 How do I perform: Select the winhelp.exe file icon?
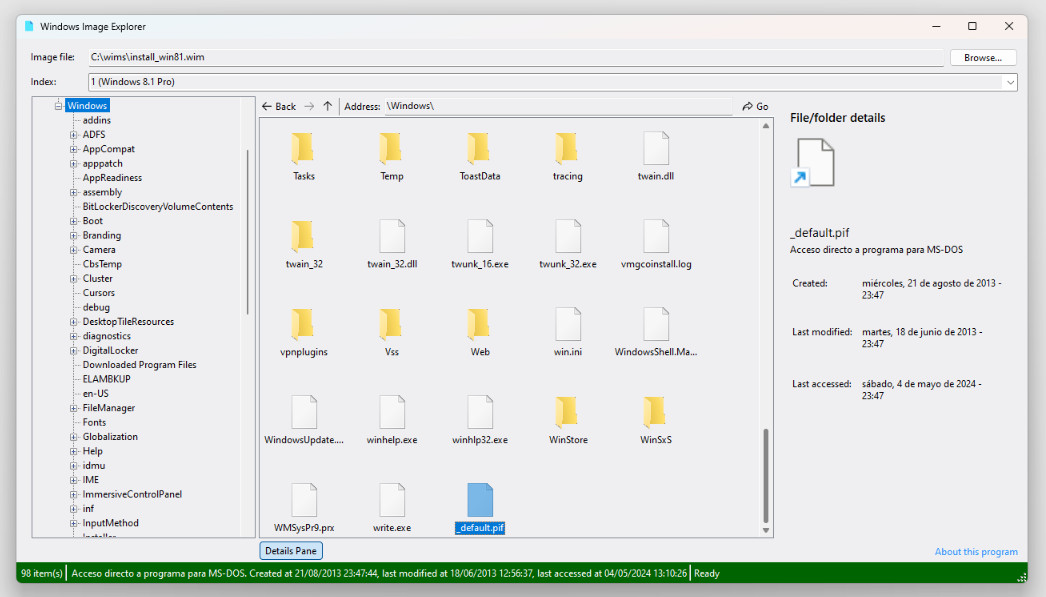[x=392, y=412]
